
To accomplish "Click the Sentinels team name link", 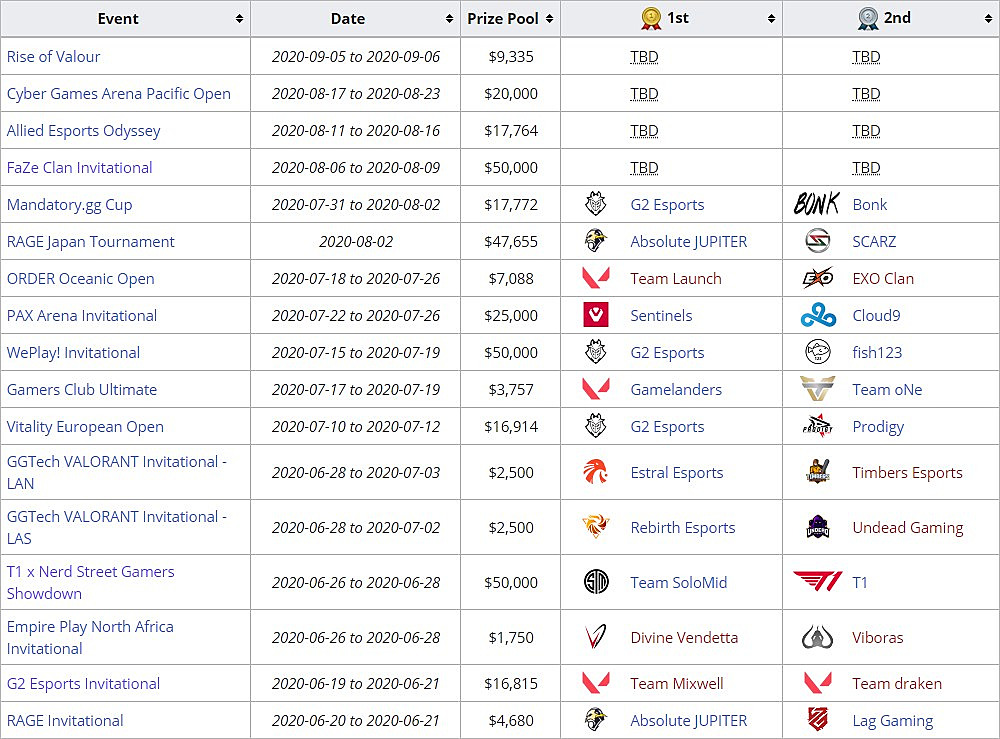I will click(x=661, y=315).
